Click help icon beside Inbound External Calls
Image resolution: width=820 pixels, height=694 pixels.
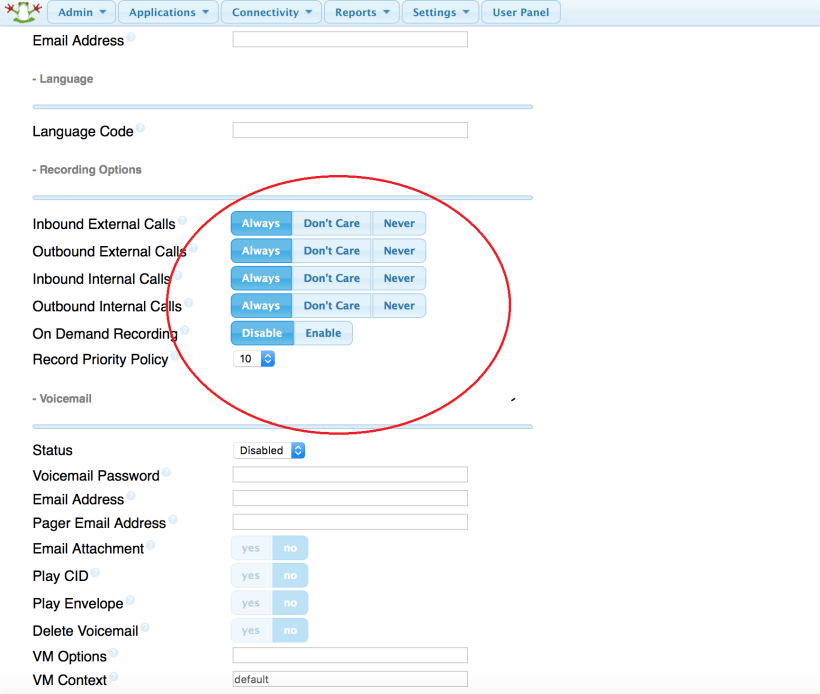click(x=182, y=220)
